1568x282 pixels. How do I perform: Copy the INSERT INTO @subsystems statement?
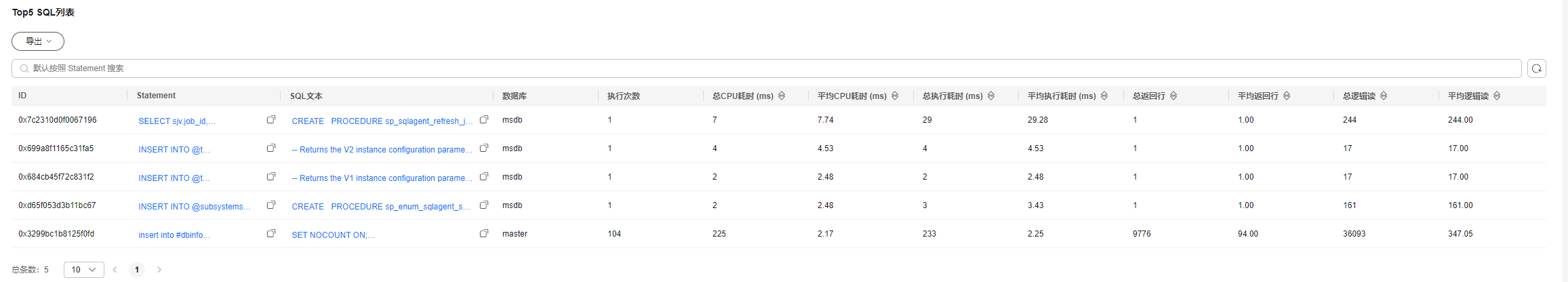pos(271,205)
